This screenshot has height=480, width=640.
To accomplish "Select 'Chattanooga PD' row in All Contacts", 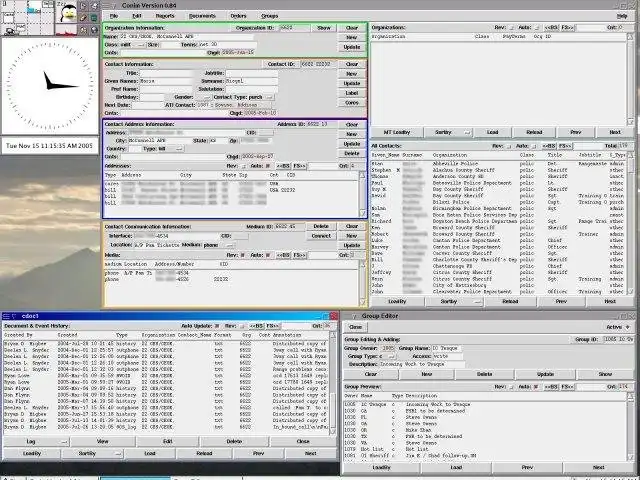I will [x=497, y=266].
